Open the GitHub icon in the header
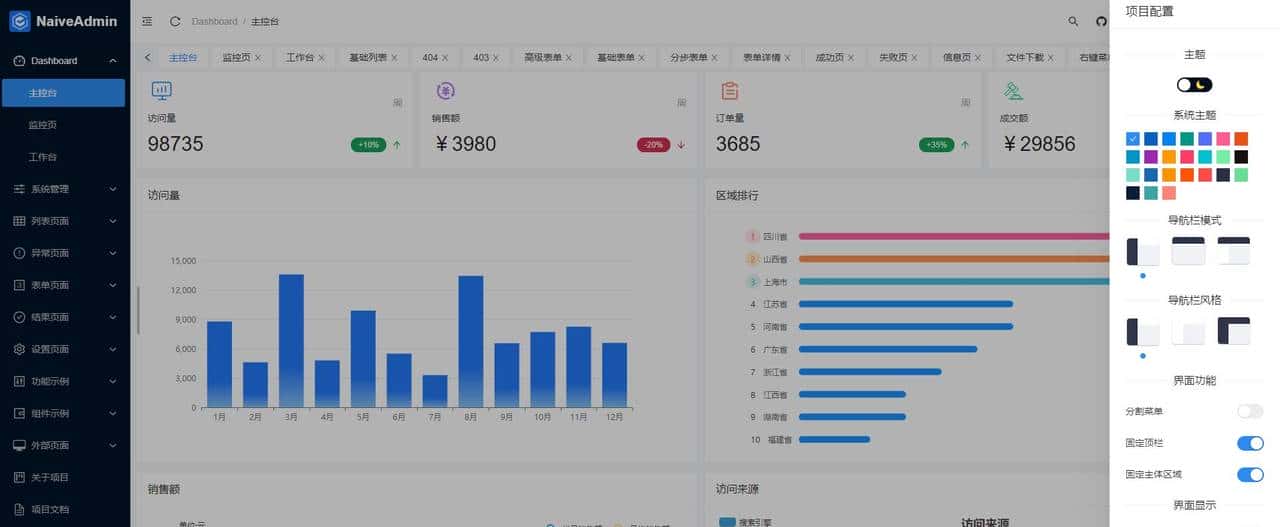Image resolution: width=1280 pixels, height=527 pixels. pyautogui.click(x=1101, y=21)
